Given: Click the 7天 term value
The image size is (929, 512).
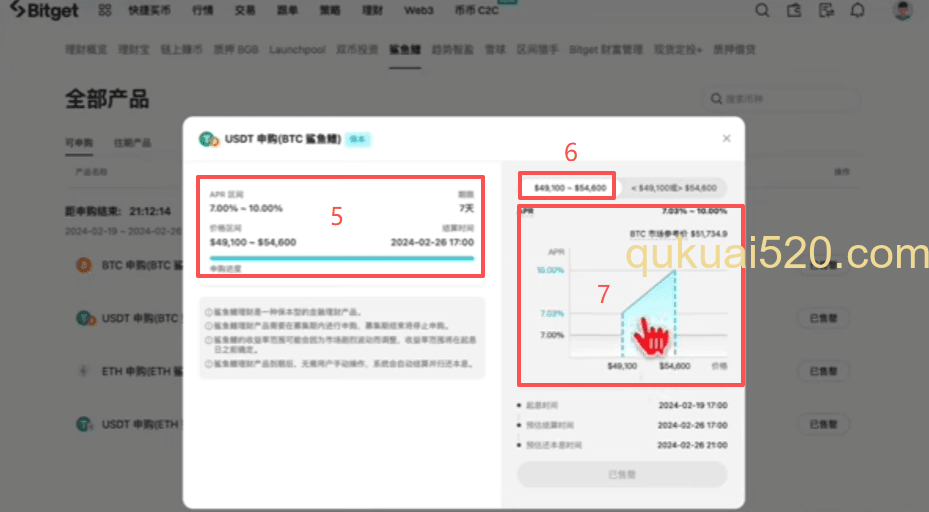Looking at the screenshot, I should (466, 208).
